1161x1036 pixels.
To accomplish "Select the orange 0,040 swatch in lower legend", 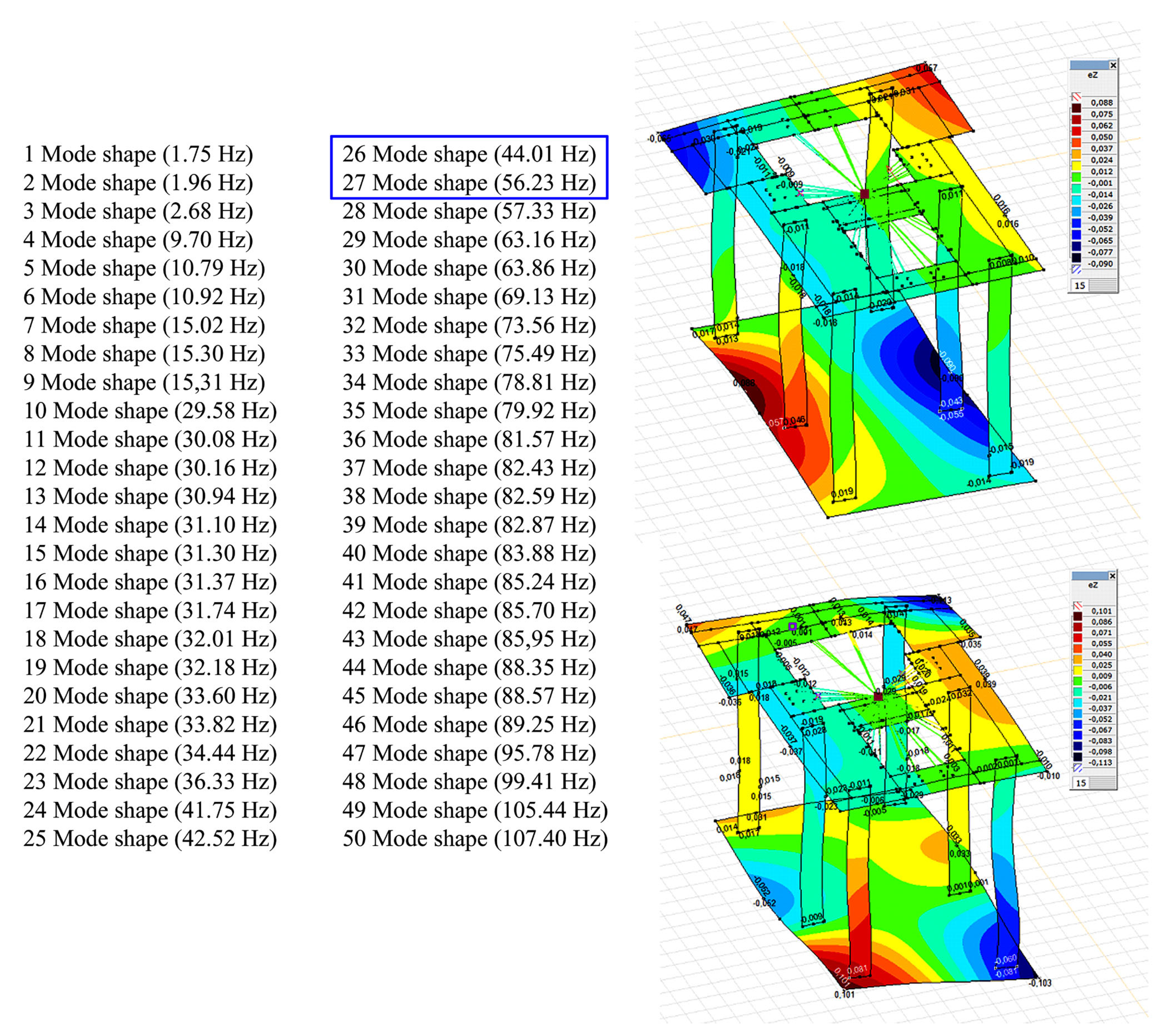I will [1077, 659].
